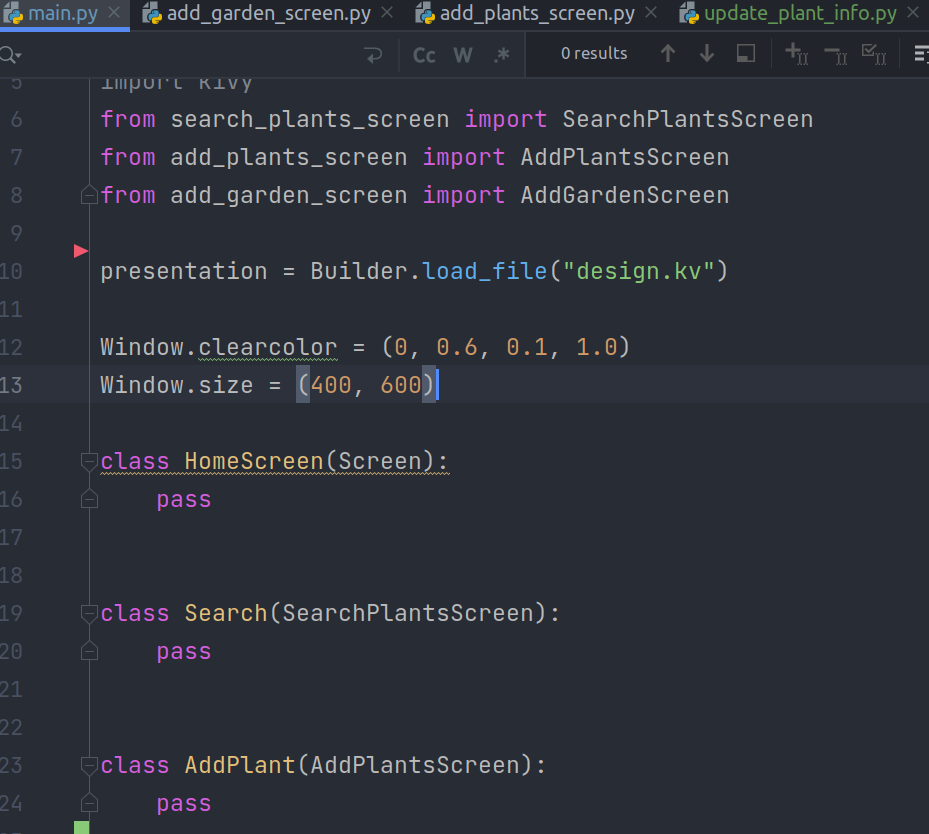Go to previous occurrence with up arrow
This screenshot has width=929, height=834.
click(668, 54)
